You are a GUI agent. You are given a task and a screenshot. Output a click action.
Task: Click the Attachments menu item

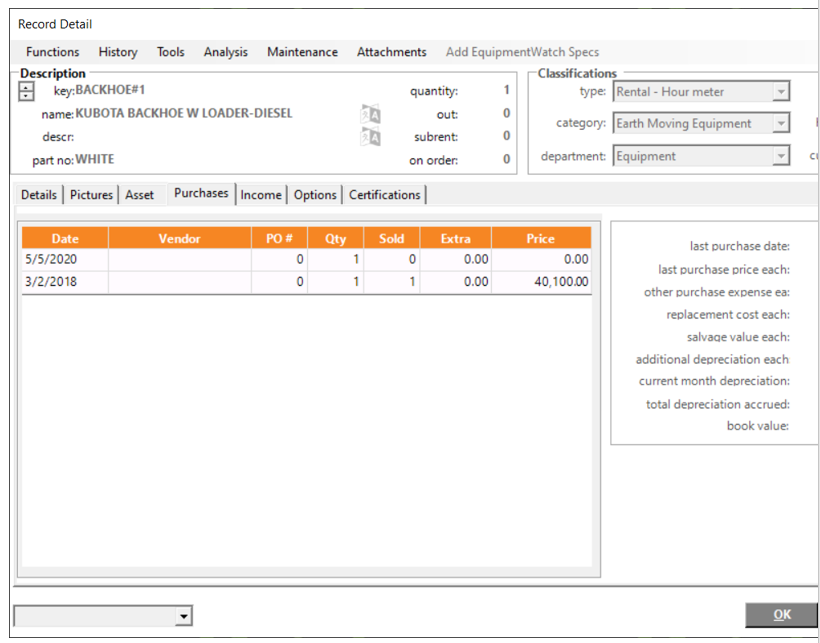click(x=391, y=52)
